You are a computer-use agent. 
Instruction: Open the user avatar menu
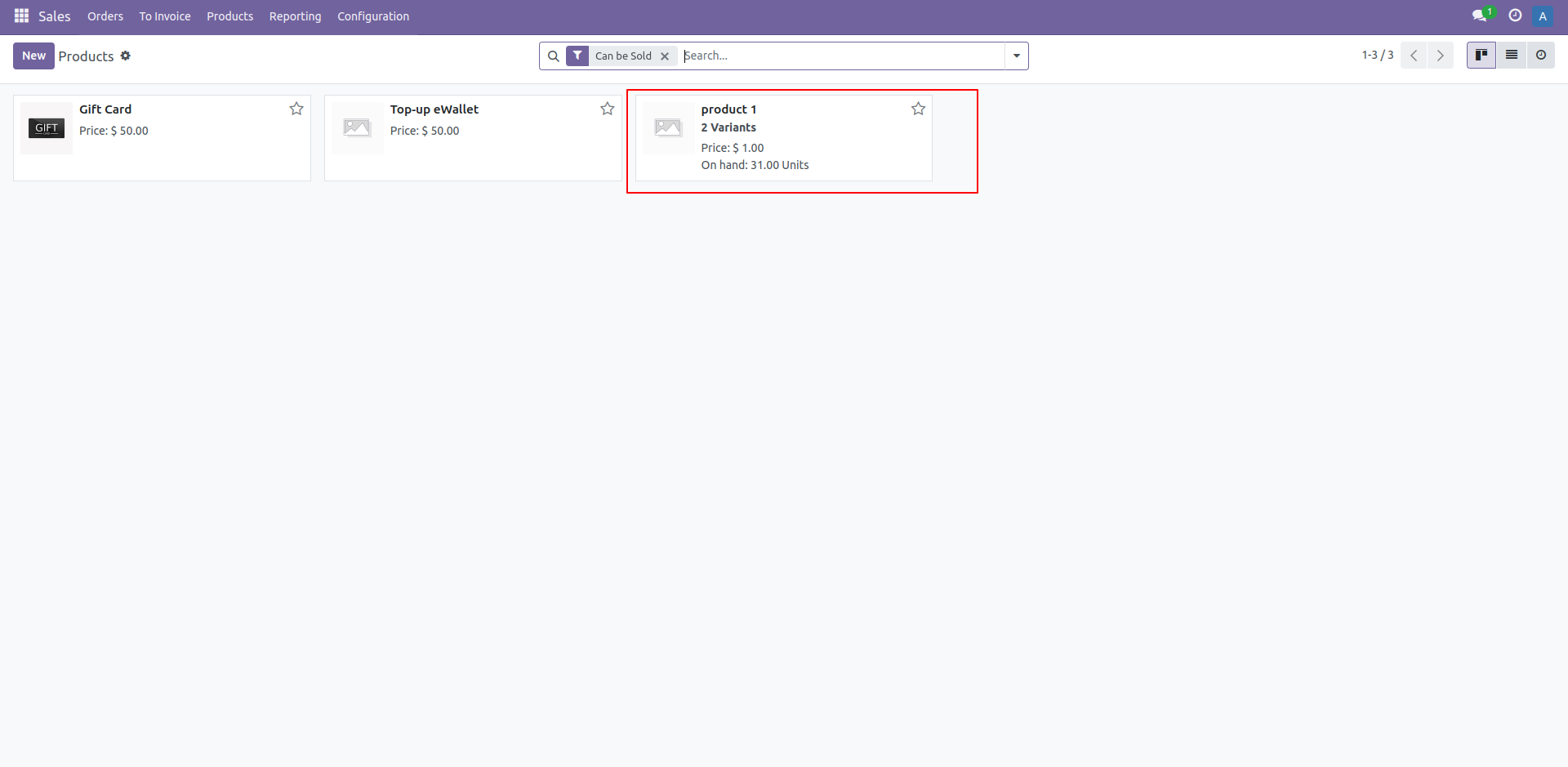tap(1543, 16)
